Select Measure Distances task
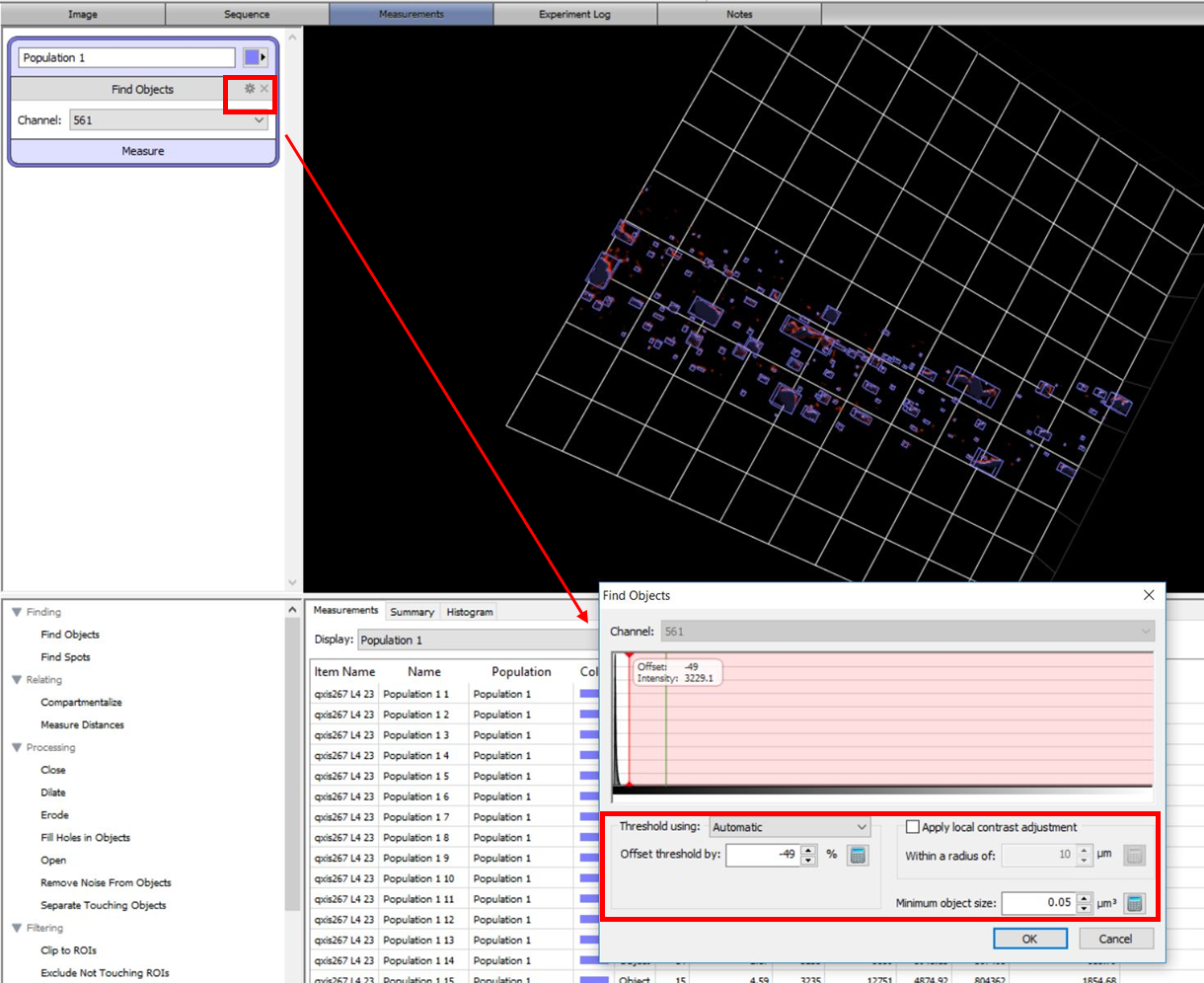The height and width of the screenshot is (983, 1204). (x=82, y=724)
